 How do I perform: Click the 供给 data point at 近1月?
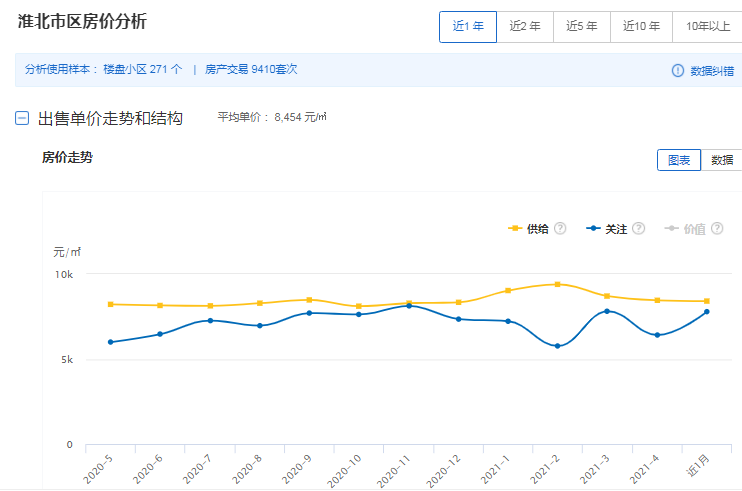pyautogui.click(x=707, y=301)
